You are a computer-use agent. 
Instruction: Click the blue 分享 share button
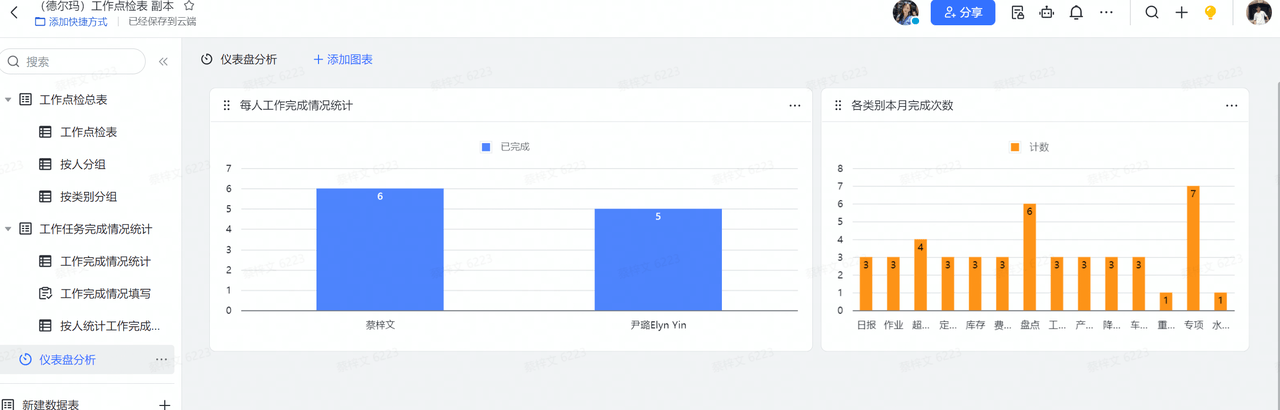[x=962, y=13]
